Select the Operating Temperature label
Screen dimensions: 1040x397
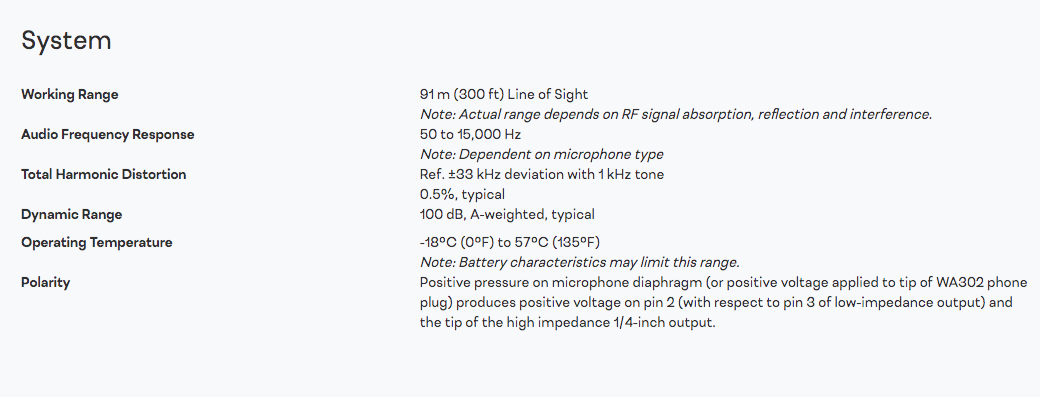[97, 242]
